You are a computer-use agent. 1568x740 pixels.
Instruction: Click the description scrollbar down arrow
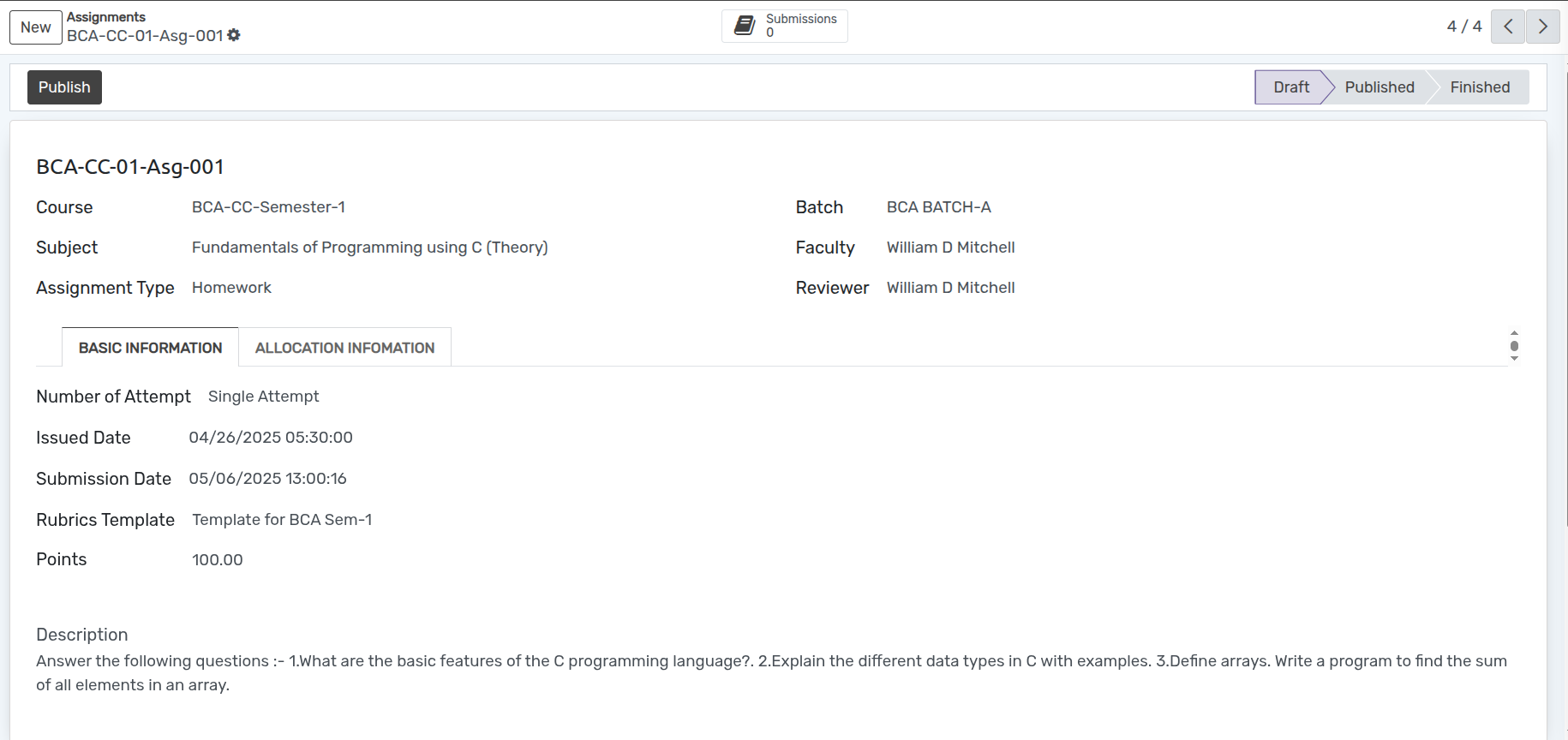pyautogui.click(x=1514, y=359)
